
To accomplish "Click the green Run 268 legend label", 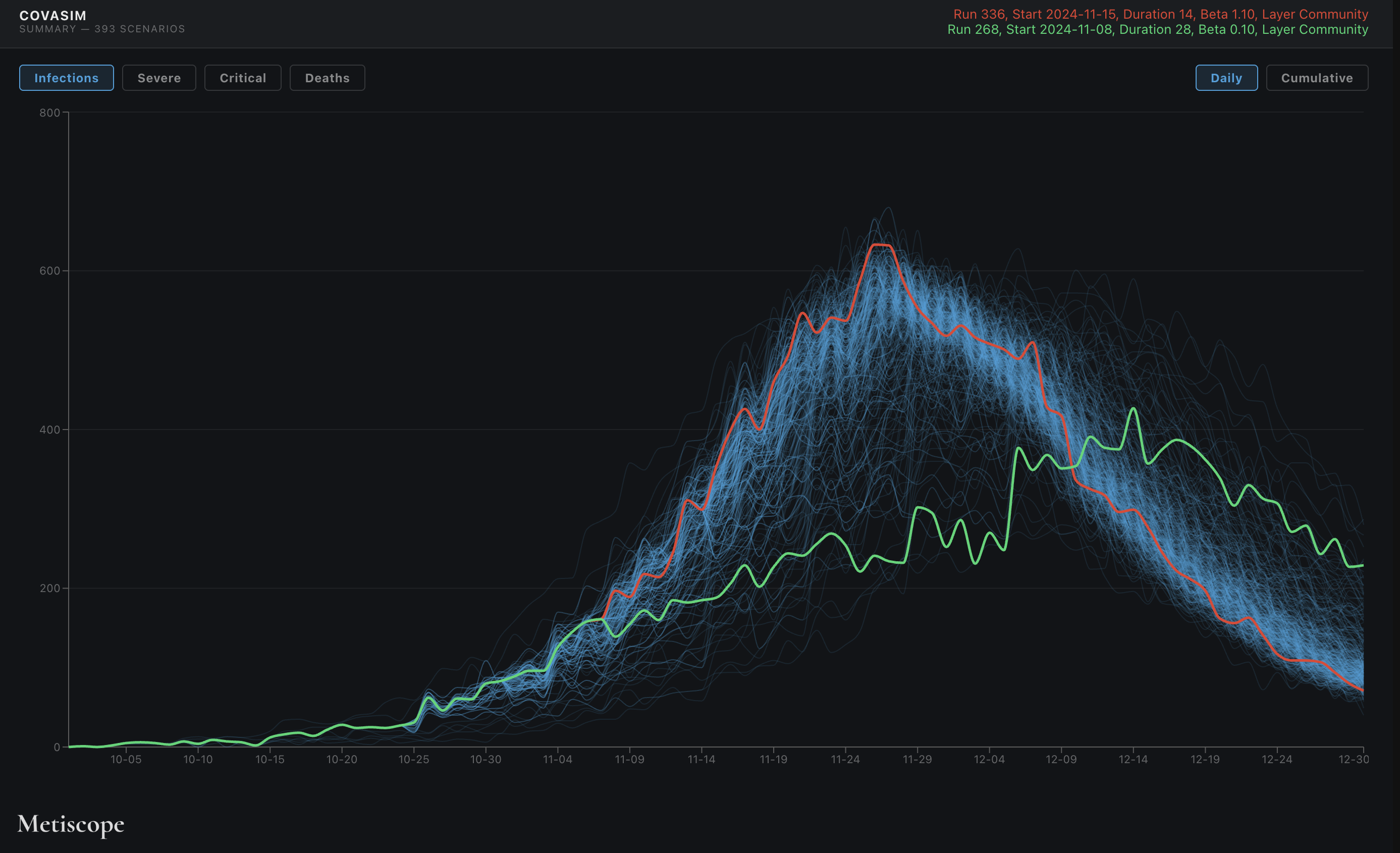I will coord(1157,30).
